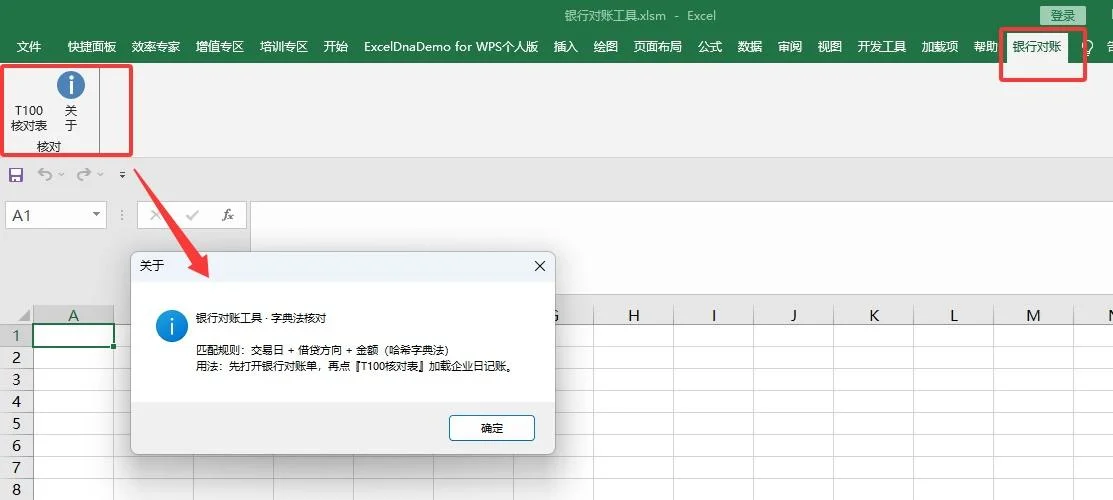Switch to the 数据 tab
This screenshot has height=500, width=1113.
pyautogui.click(x=750, y=47)
